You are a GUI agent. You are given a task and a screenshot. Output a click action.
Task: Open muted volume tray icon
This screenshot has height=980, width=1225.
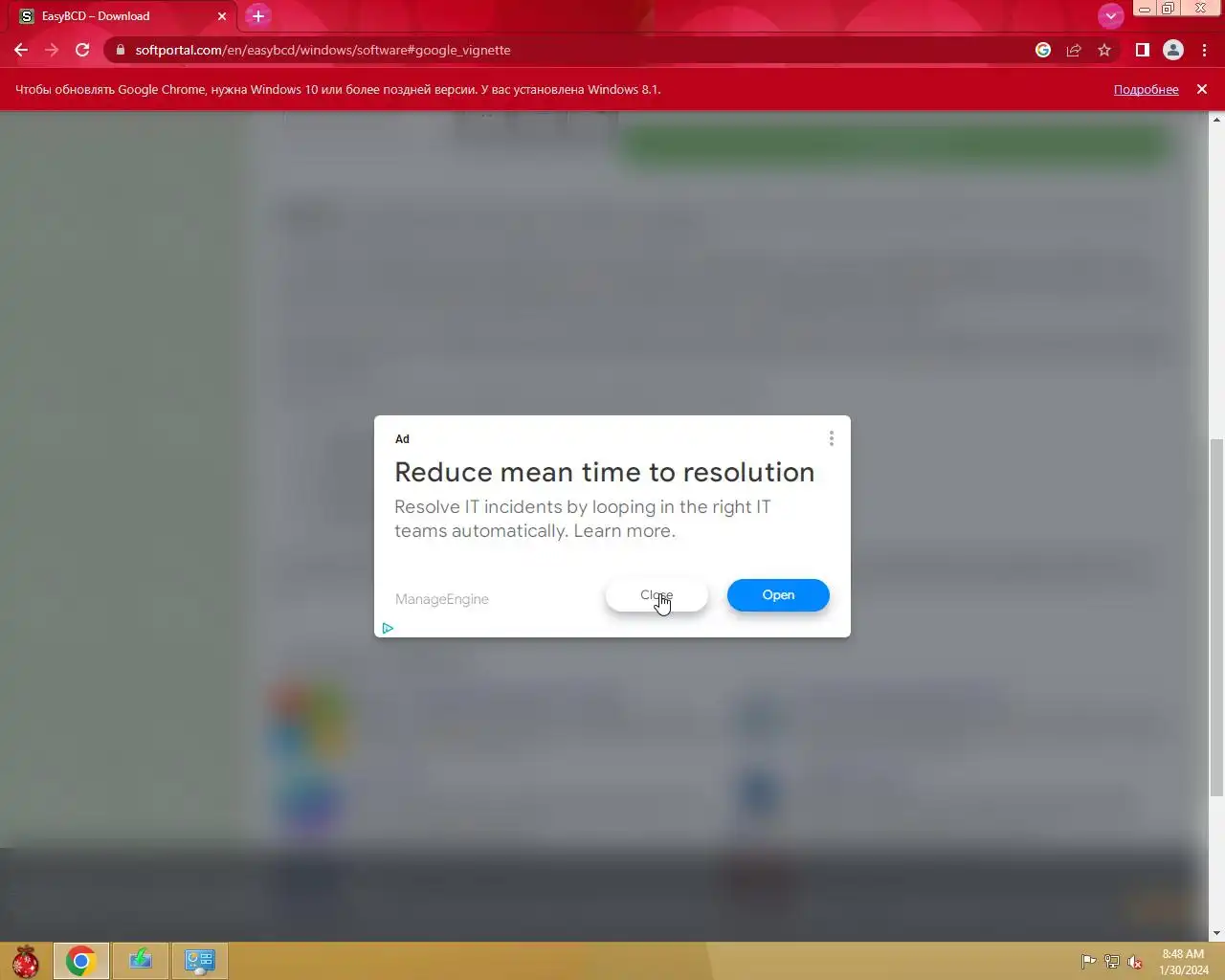pos(1135,962)
